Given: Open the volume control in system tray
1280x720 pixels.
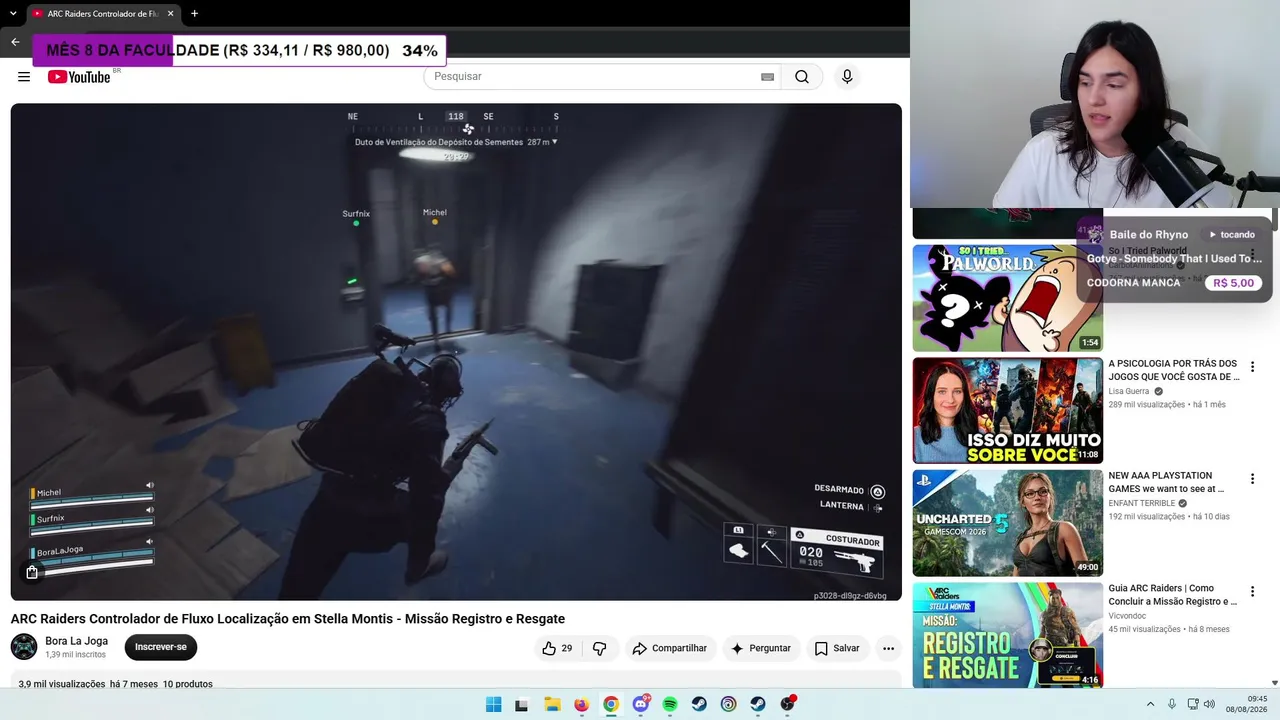Looking at the screenshot, I should click(x=1210, y=704).
